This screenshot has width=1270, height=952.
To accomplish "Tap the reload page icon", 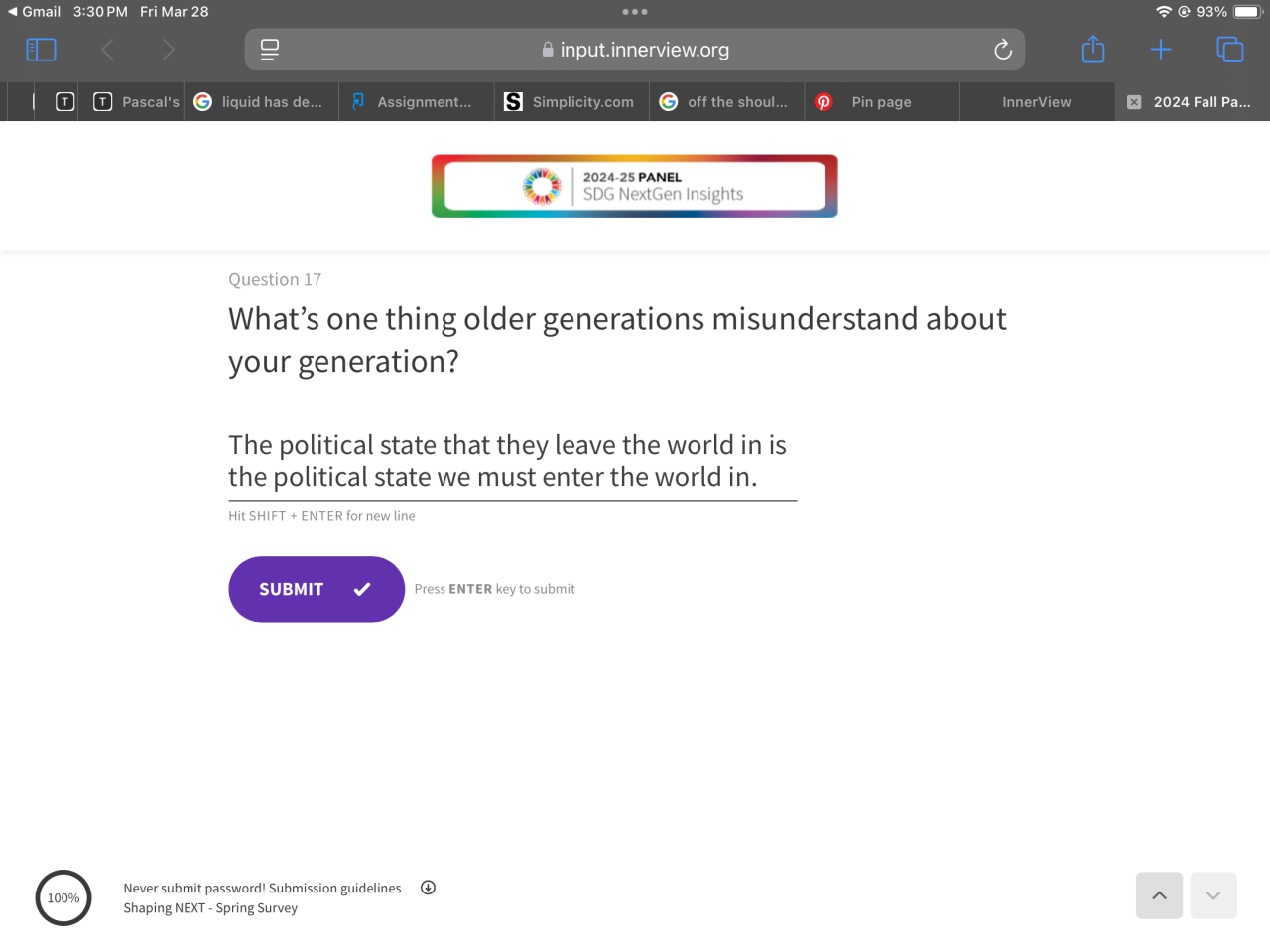I will click(1003, 50).
